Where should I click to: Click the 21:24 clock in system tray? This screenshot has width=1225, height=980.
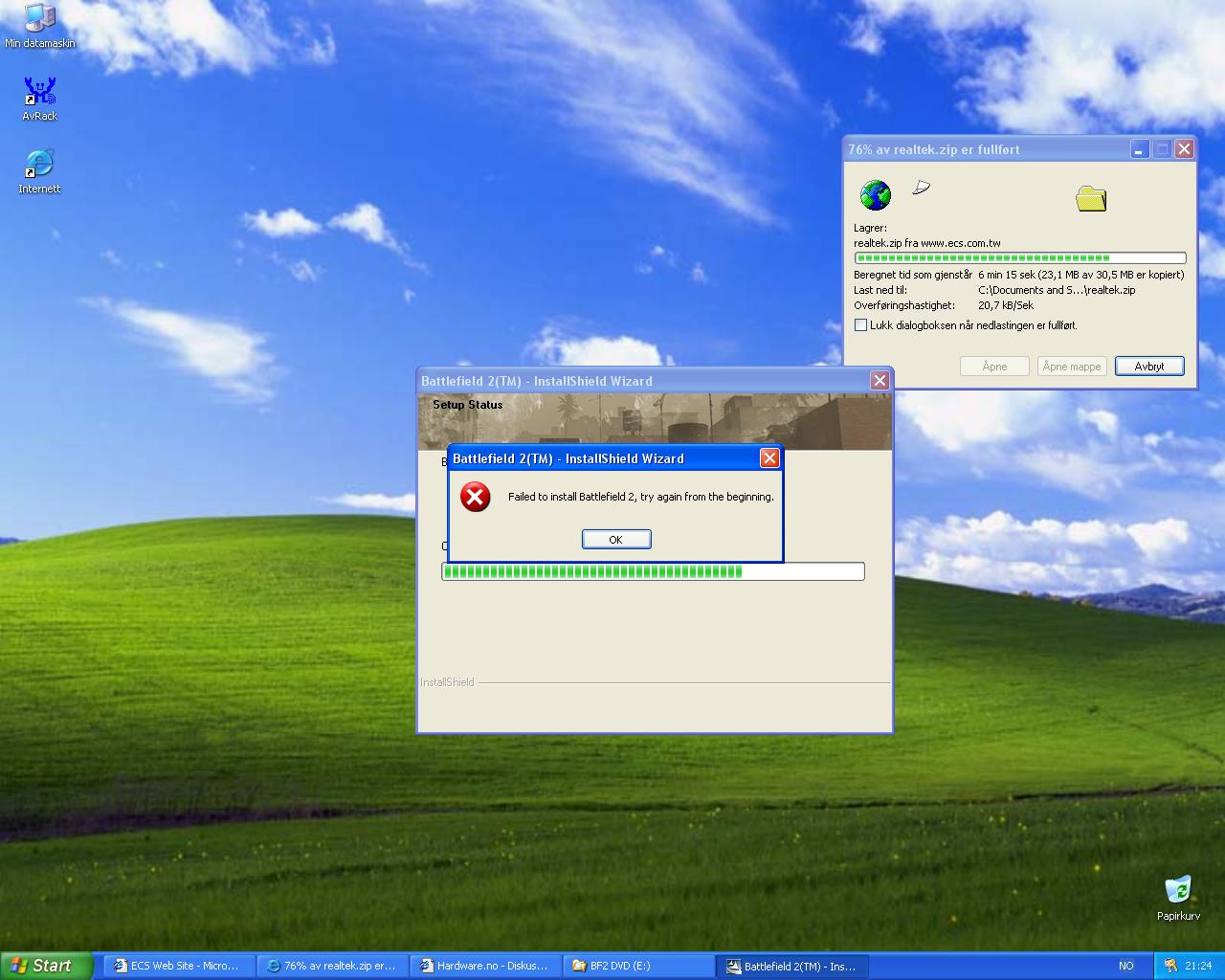(x=1198, y=966)
